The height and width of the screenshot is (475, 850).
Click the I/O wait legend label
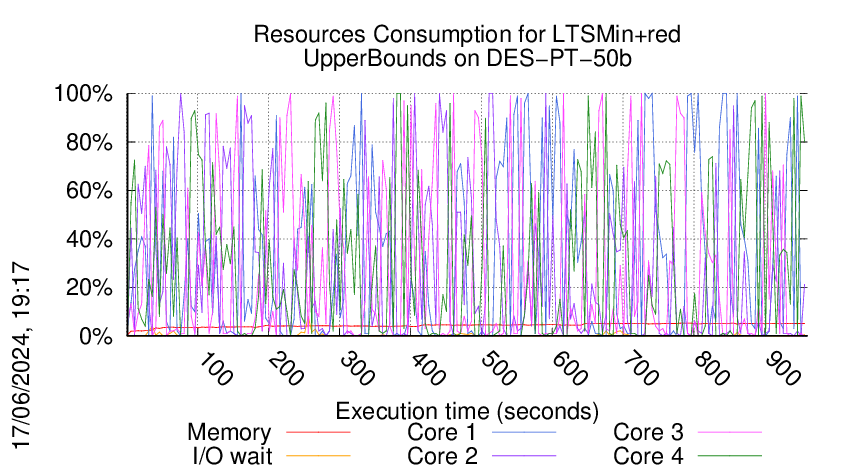point(232,457)
